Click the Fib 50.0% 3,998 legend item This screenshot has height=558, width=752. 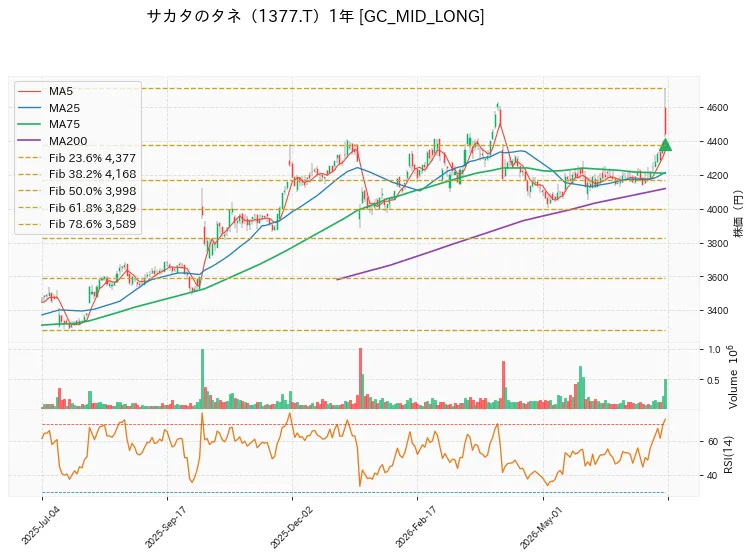click(77, 191)
